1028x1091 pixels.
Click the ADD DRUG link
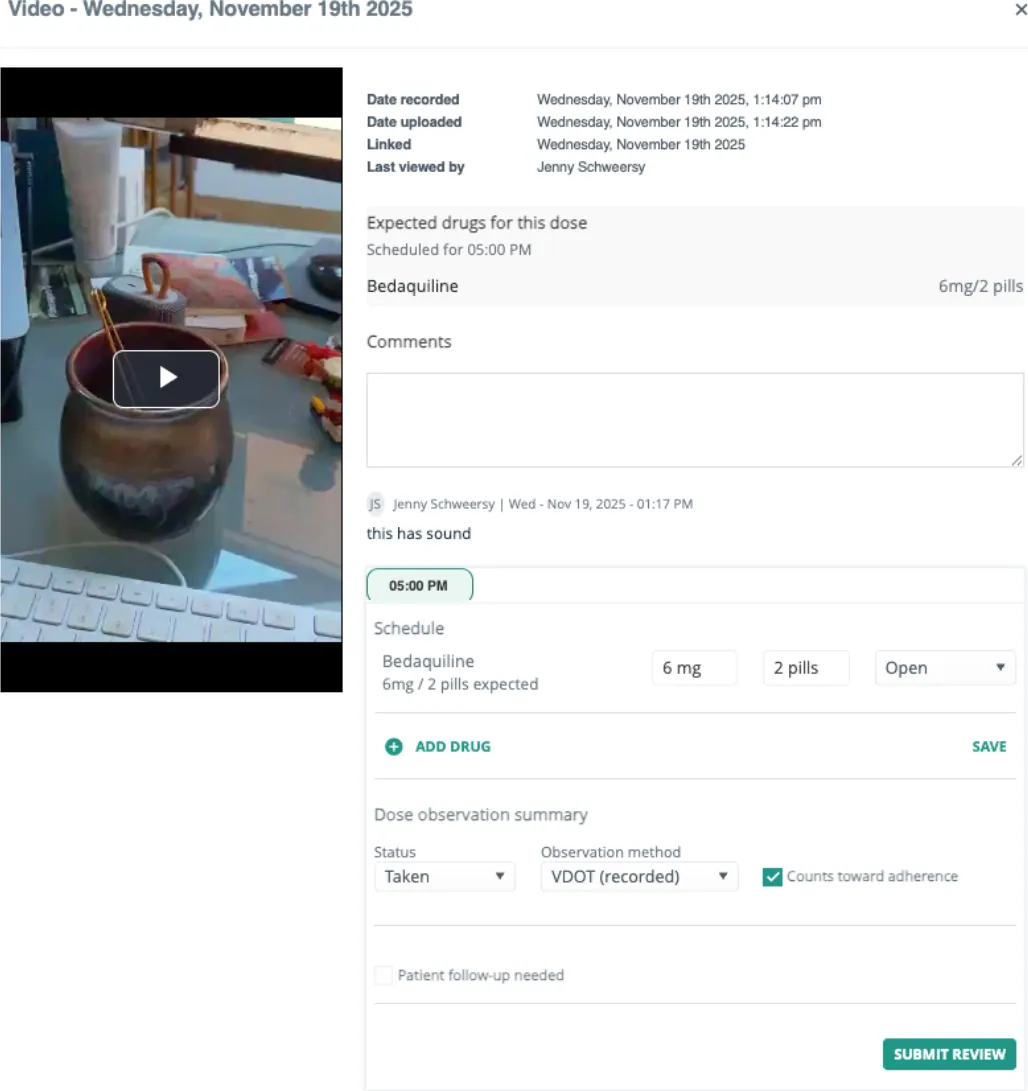453,747
